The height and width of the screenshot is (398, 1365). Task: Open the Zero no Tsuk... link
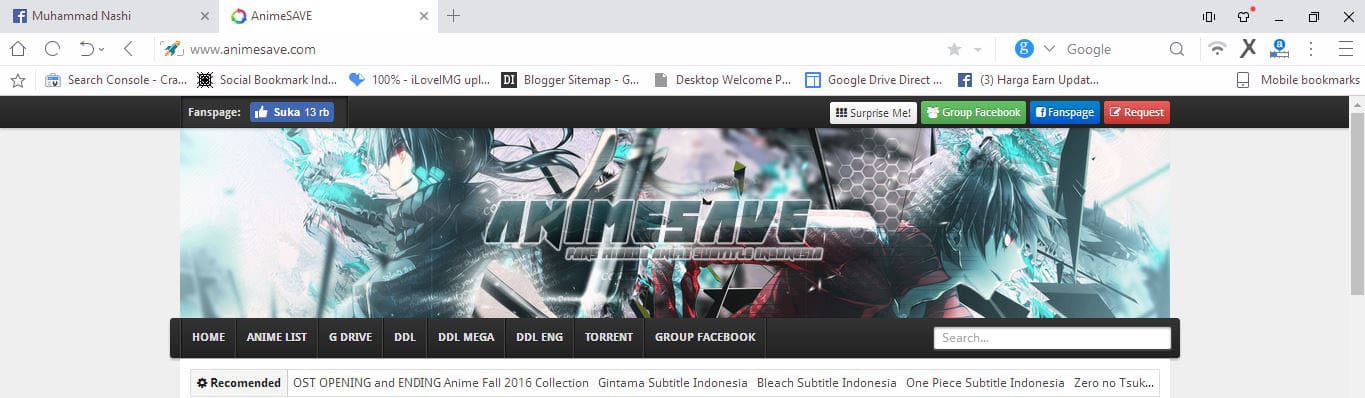click(1114, 383)
